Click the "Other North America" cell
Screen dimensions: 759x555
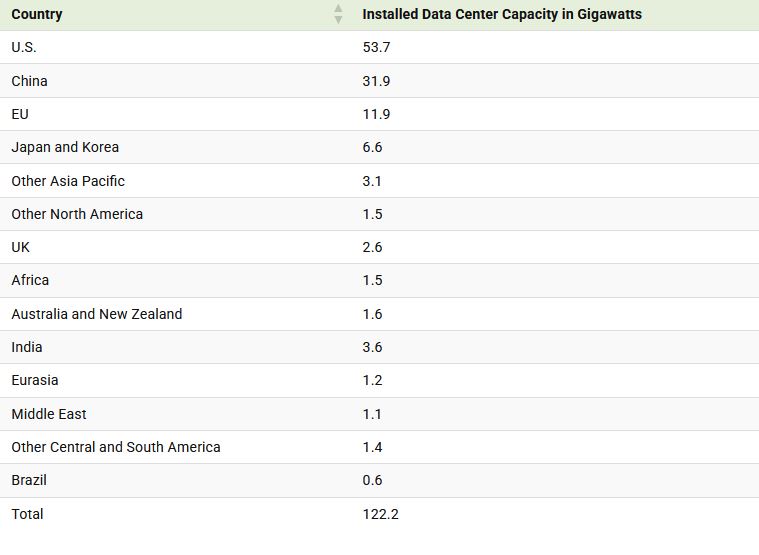(77, 214)
